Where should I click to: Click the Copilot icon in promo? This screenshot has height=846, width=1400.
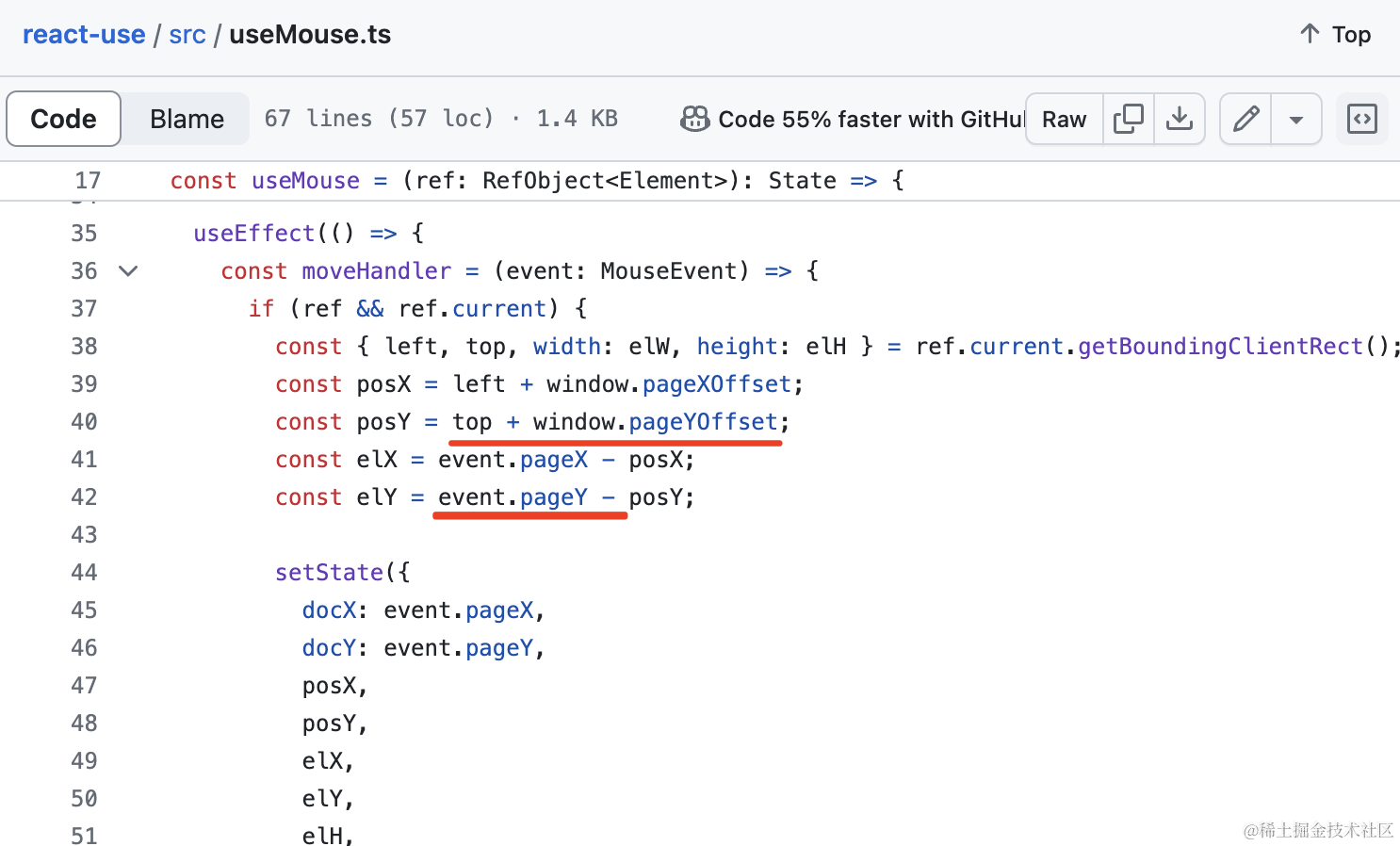pos(695,119)
